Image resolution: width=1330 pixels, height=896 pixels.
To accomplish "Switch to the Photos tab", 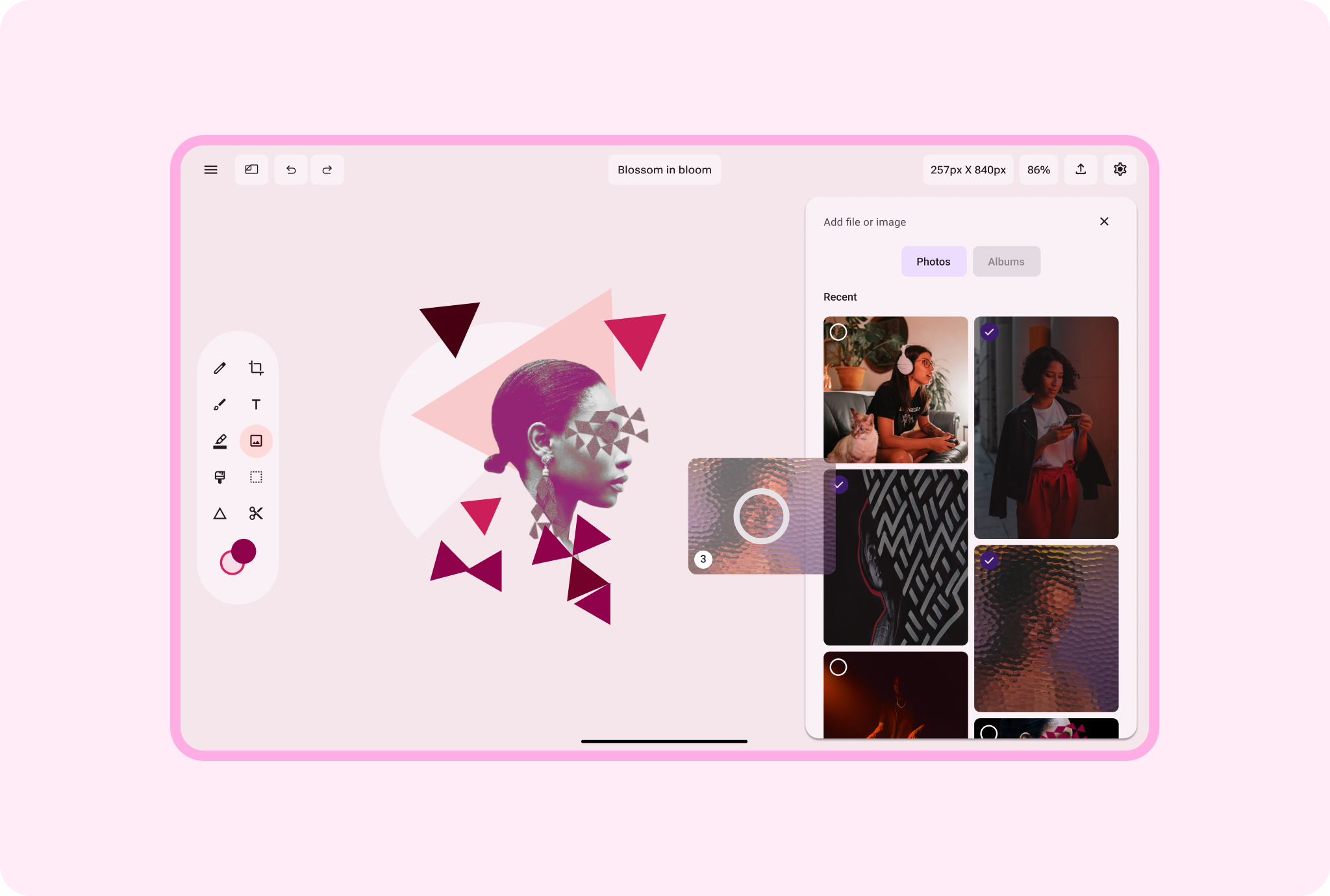I will click(x=933, y=262).
